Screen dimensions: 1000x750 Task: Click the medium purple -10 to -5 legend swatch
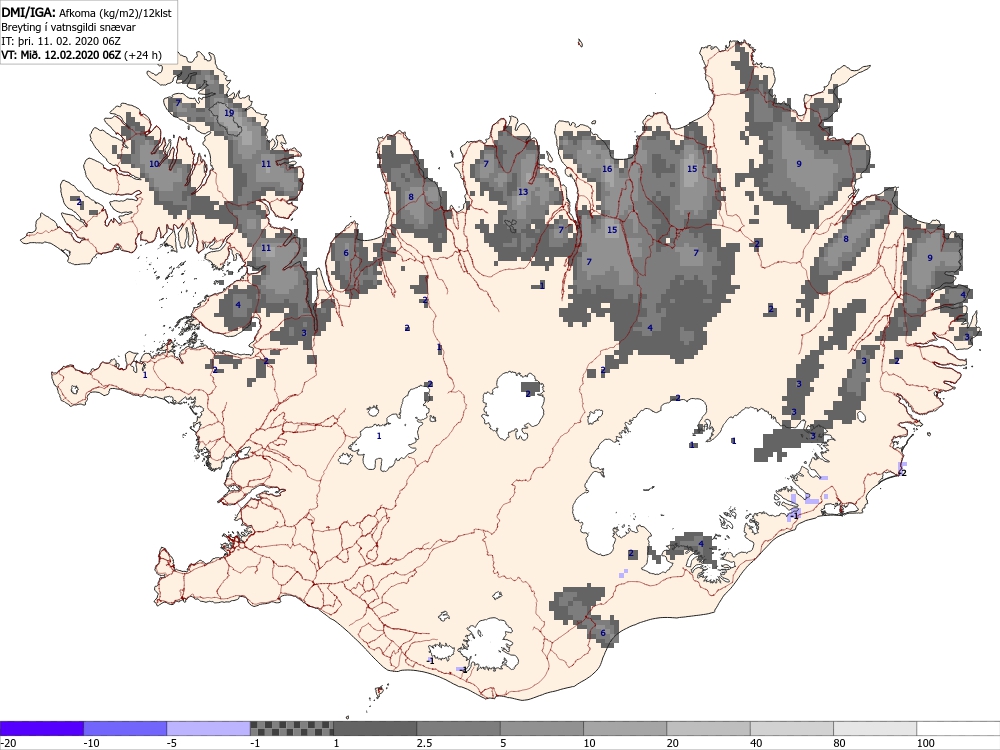(x=125, y=728)
